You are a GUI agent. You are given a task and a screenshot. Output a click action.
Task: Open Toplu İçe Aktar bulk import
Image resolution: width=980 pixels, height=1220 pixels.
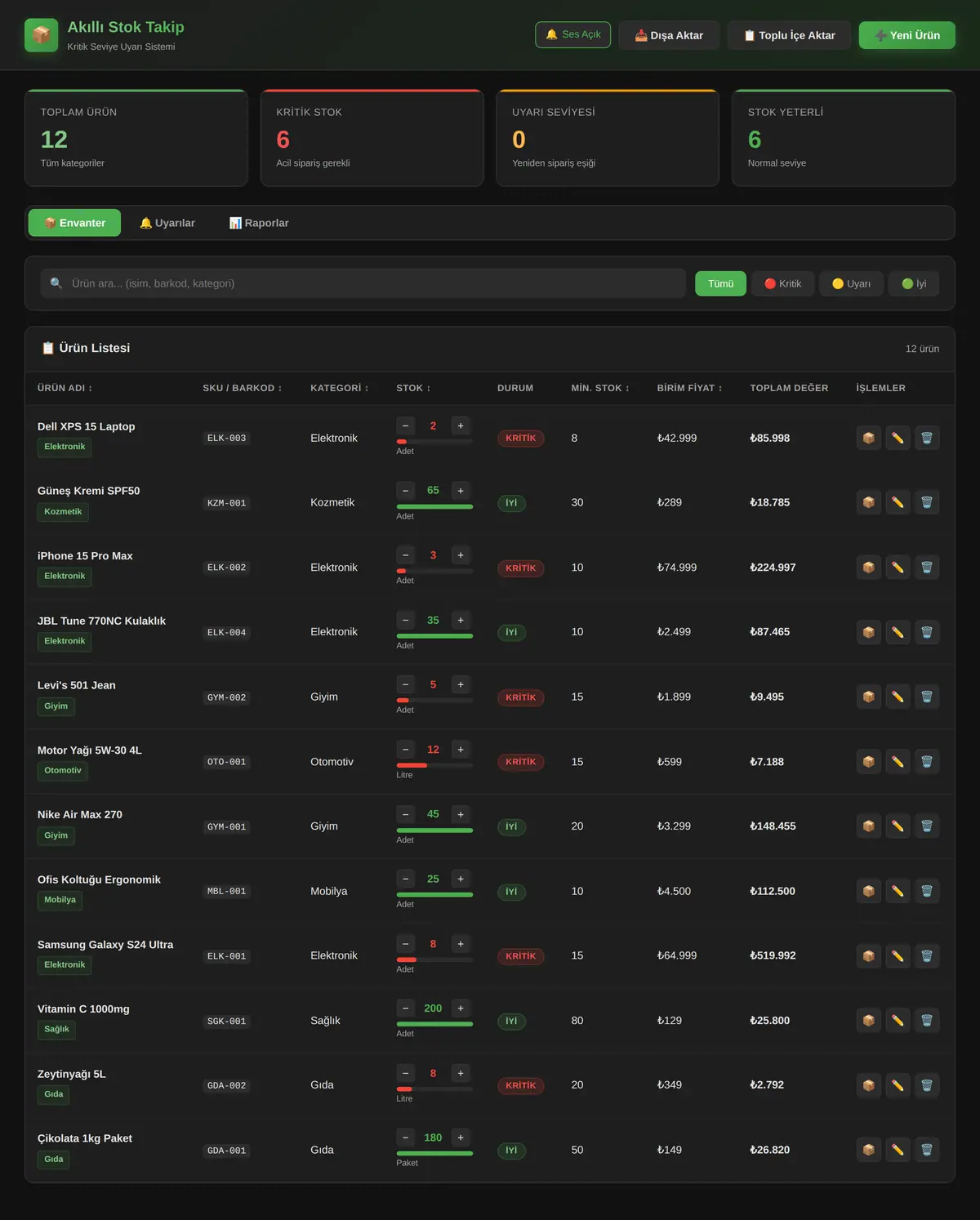coord(789,35)
